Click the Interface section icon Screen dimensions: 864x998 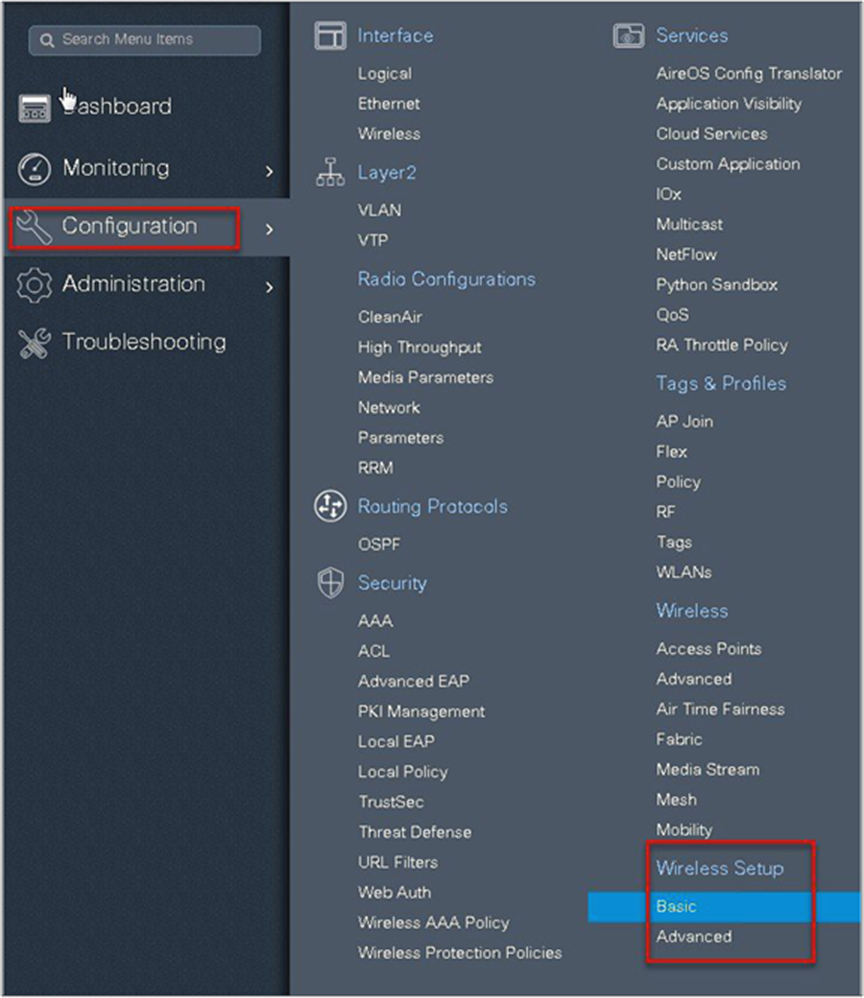[x=329, y=36]
